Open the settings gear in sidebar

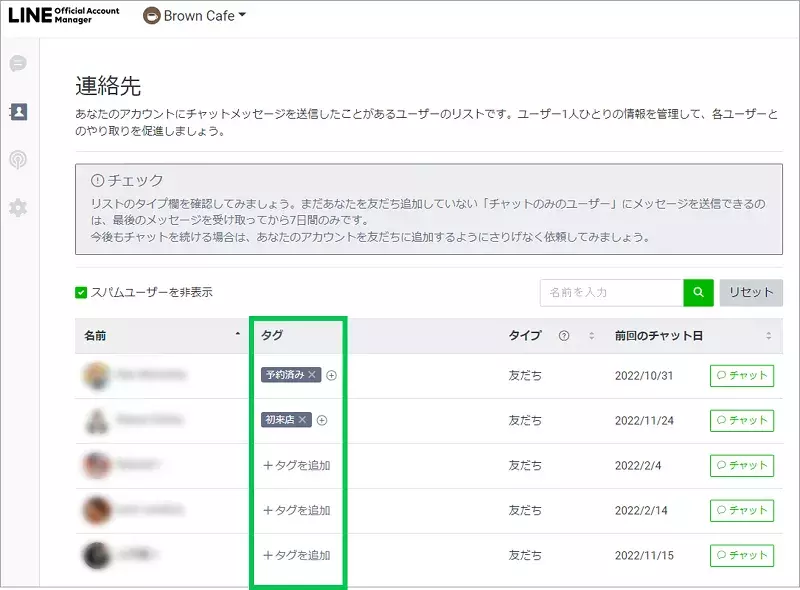17,208
